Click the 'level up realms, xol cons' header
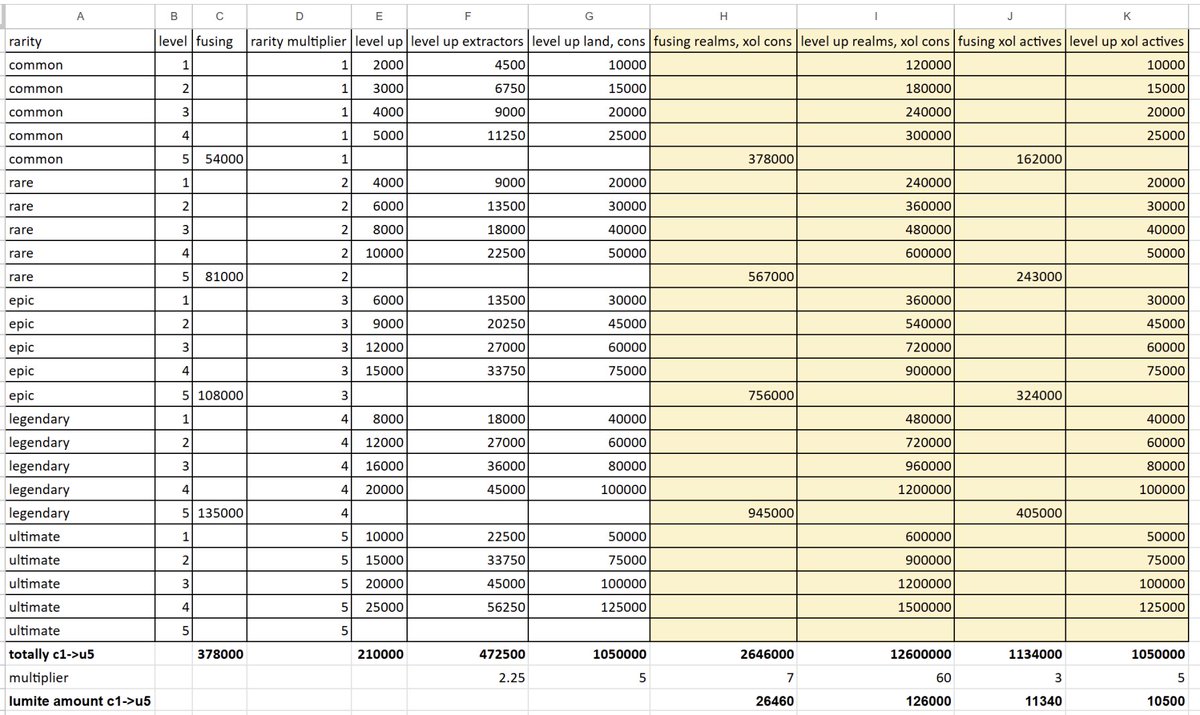The width and height of the screenshot is (1200, 715). [876, 42]
